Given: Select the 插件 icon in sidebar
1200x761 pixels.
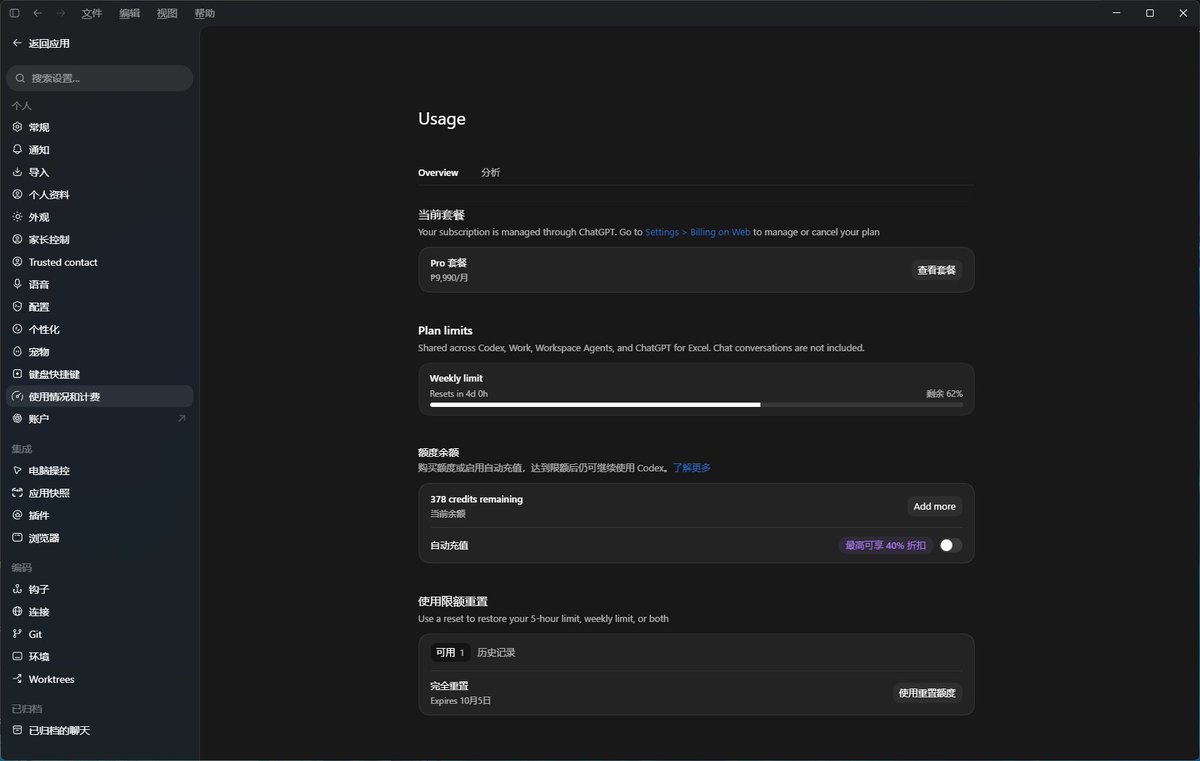Looking at the screenshot, I should click(x=17, y=515).
